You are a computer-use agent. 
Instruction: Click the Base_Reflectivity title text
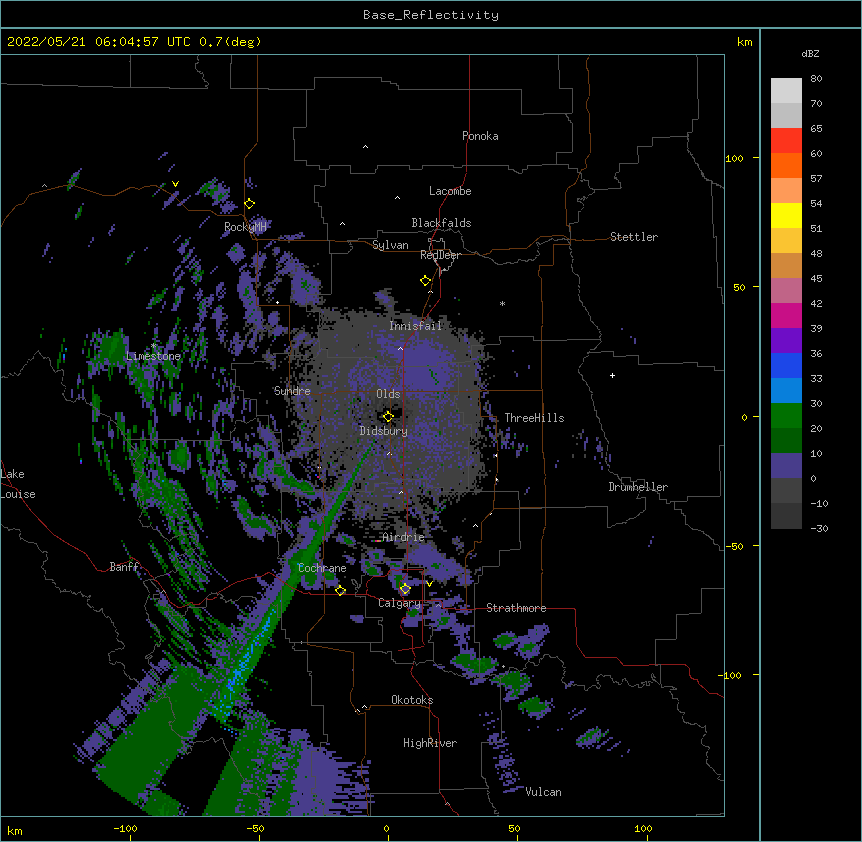point(431,15)
